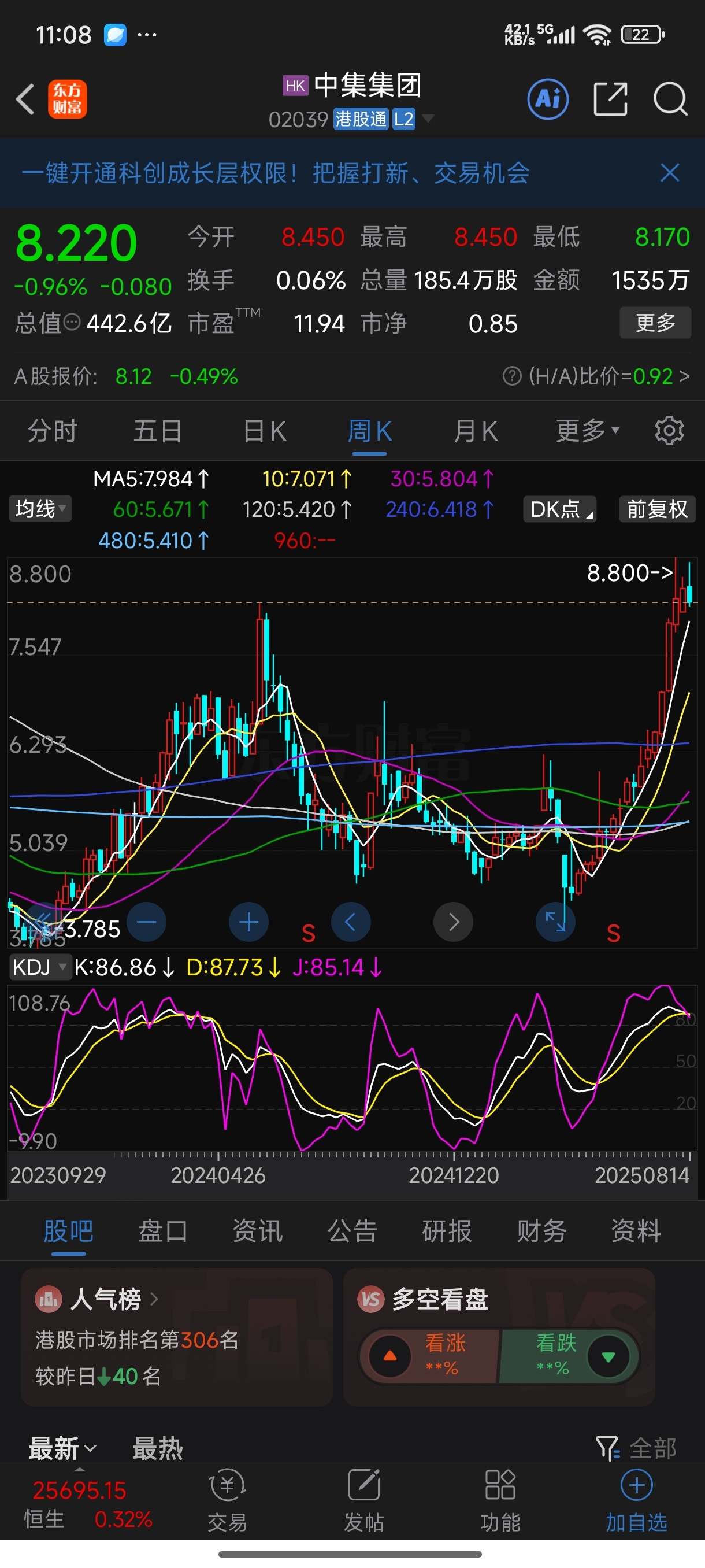This screenshot has height=1568, width=705.
Task: Open the 财务 tab
Action: click(542, 1231)
